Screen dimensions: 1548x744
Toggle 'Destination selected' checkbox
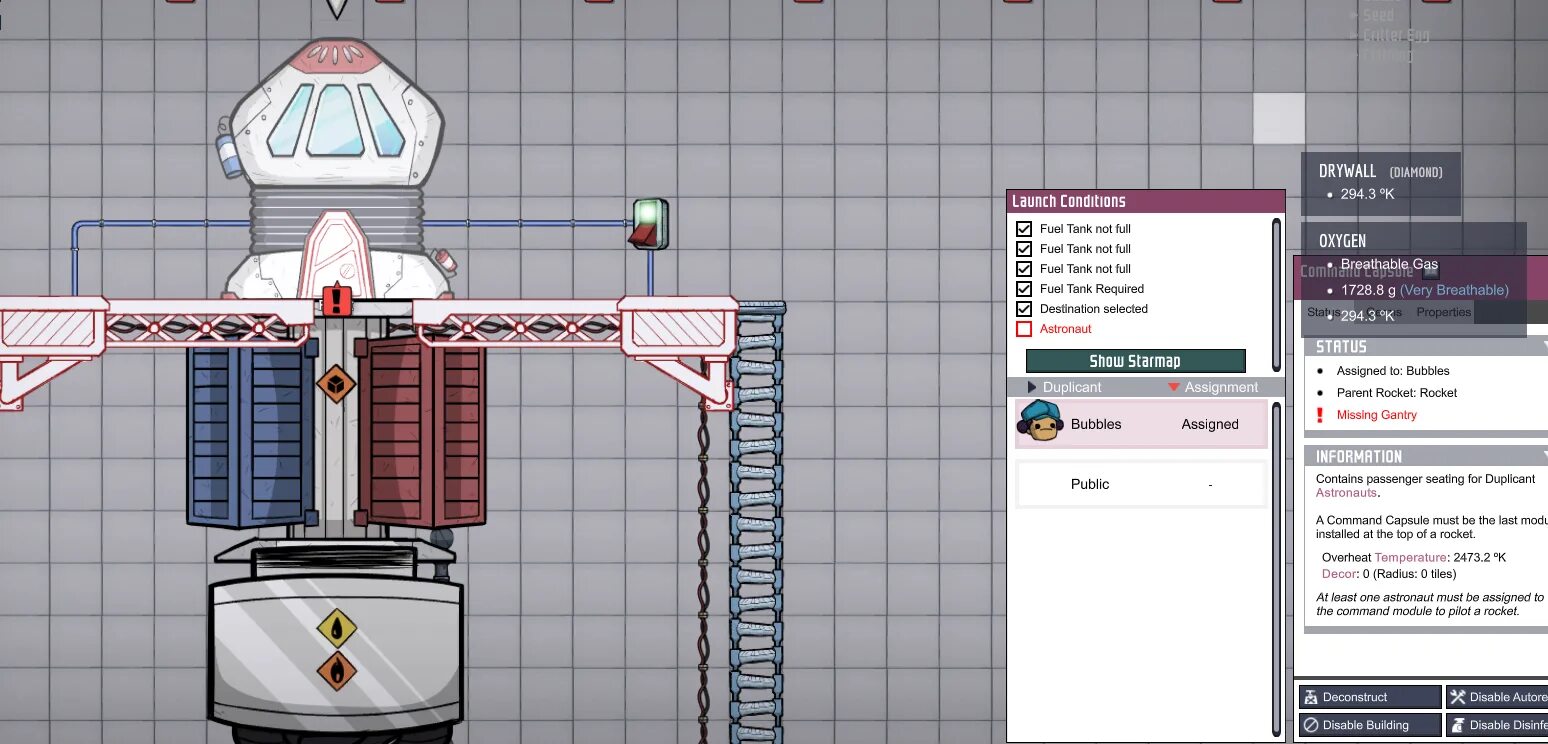[x=1024, y=309]
